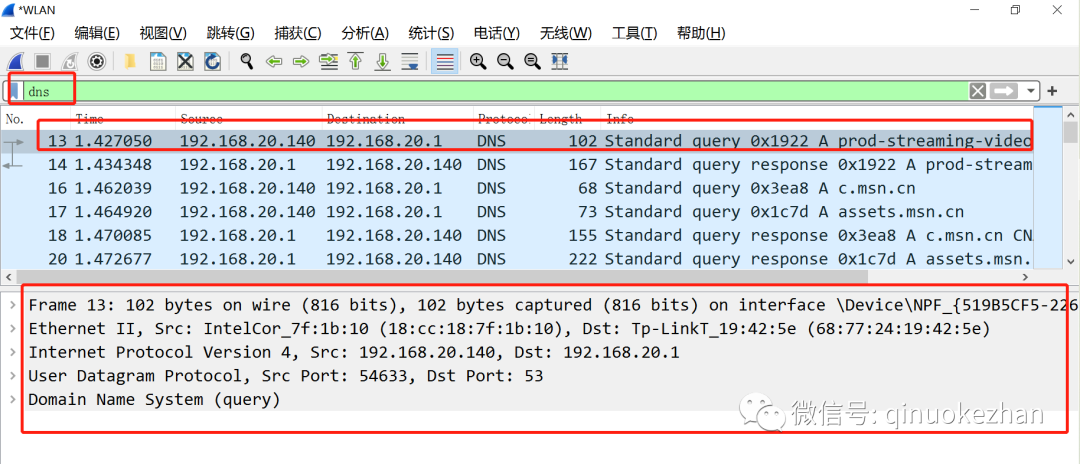Reset text to normal size
1080x464 pixels.
532,61
